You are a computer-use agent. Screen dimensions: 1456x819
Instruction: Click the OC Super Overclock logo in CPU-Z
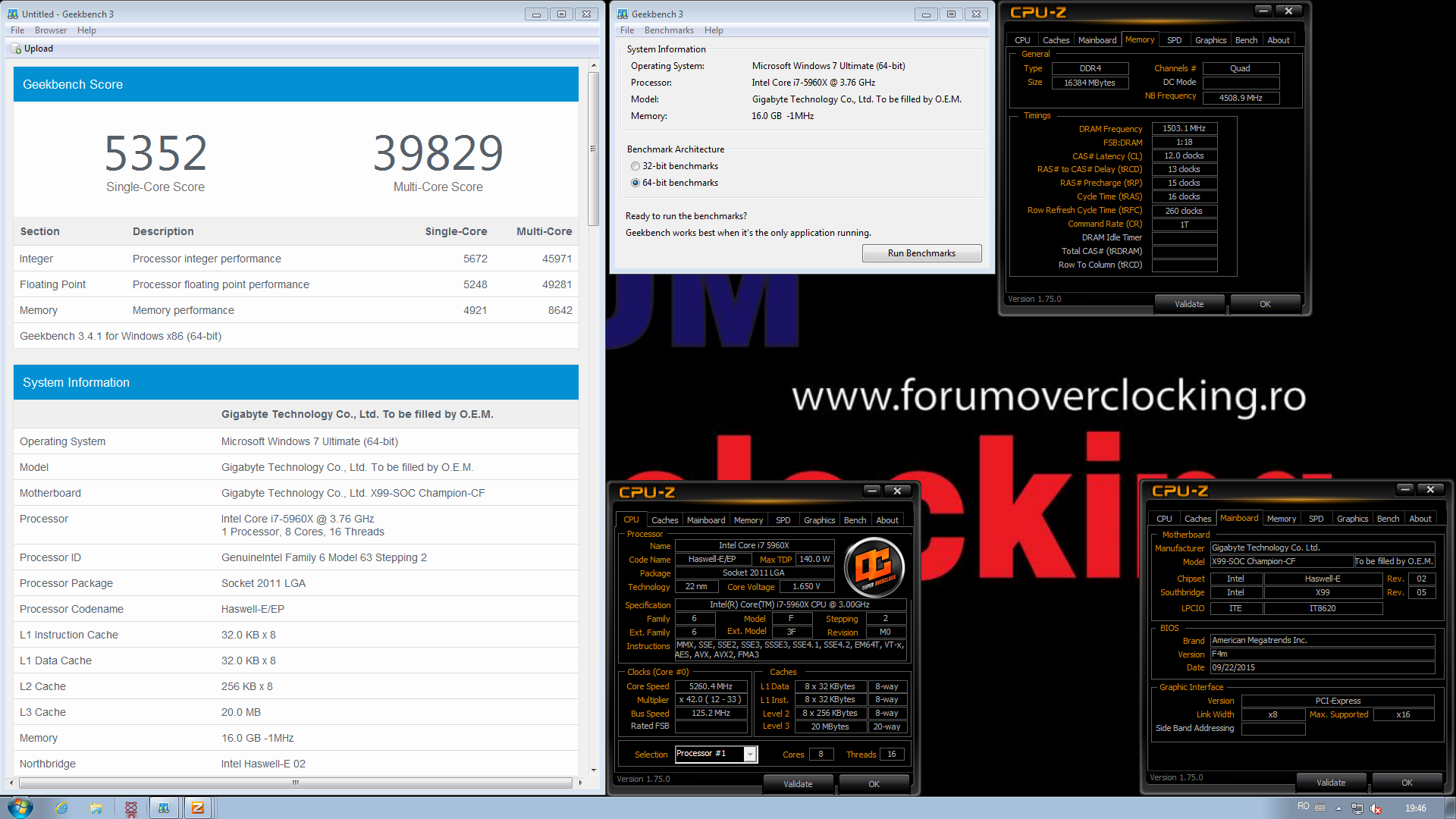click(874, 567)
